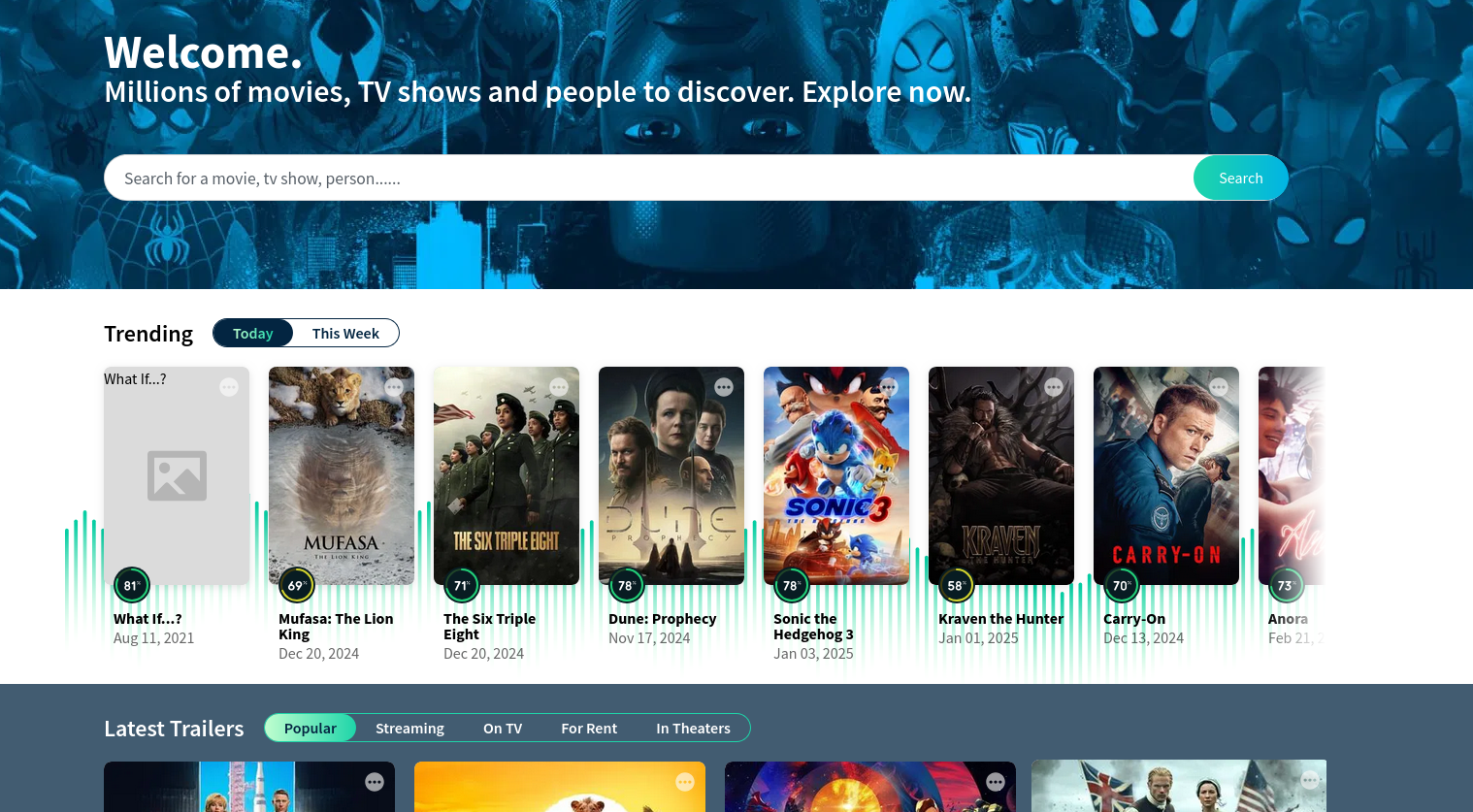Click the Trending section heading

click(x=148, y=334)
